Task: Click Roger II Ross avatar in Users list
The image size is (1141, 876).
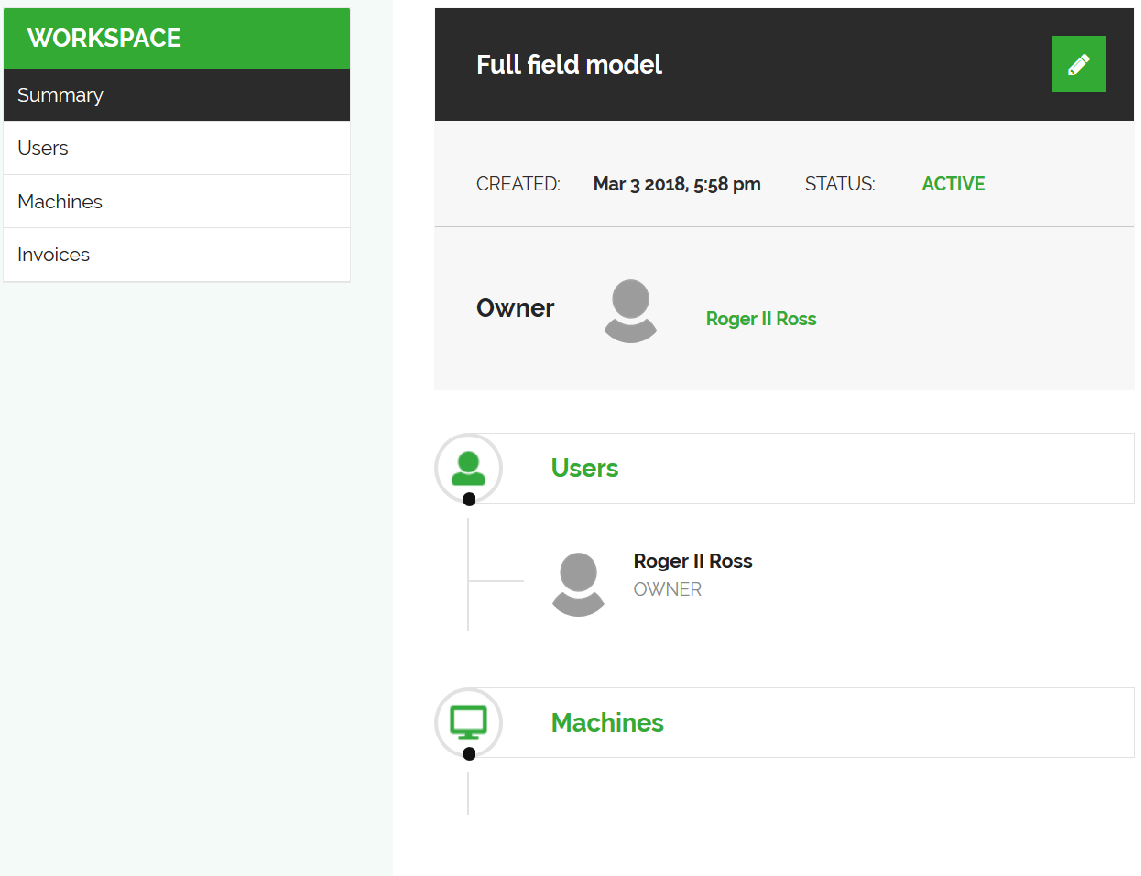Action: coord(579,585)
